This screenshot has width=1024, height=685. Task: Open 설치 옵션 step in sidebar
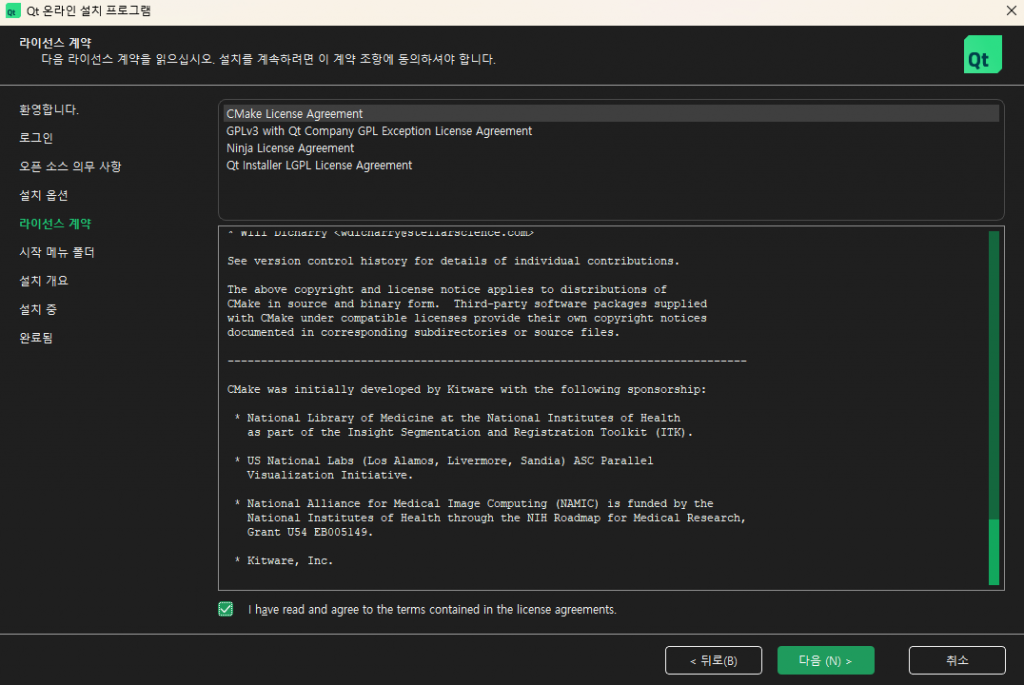point(43,195)
